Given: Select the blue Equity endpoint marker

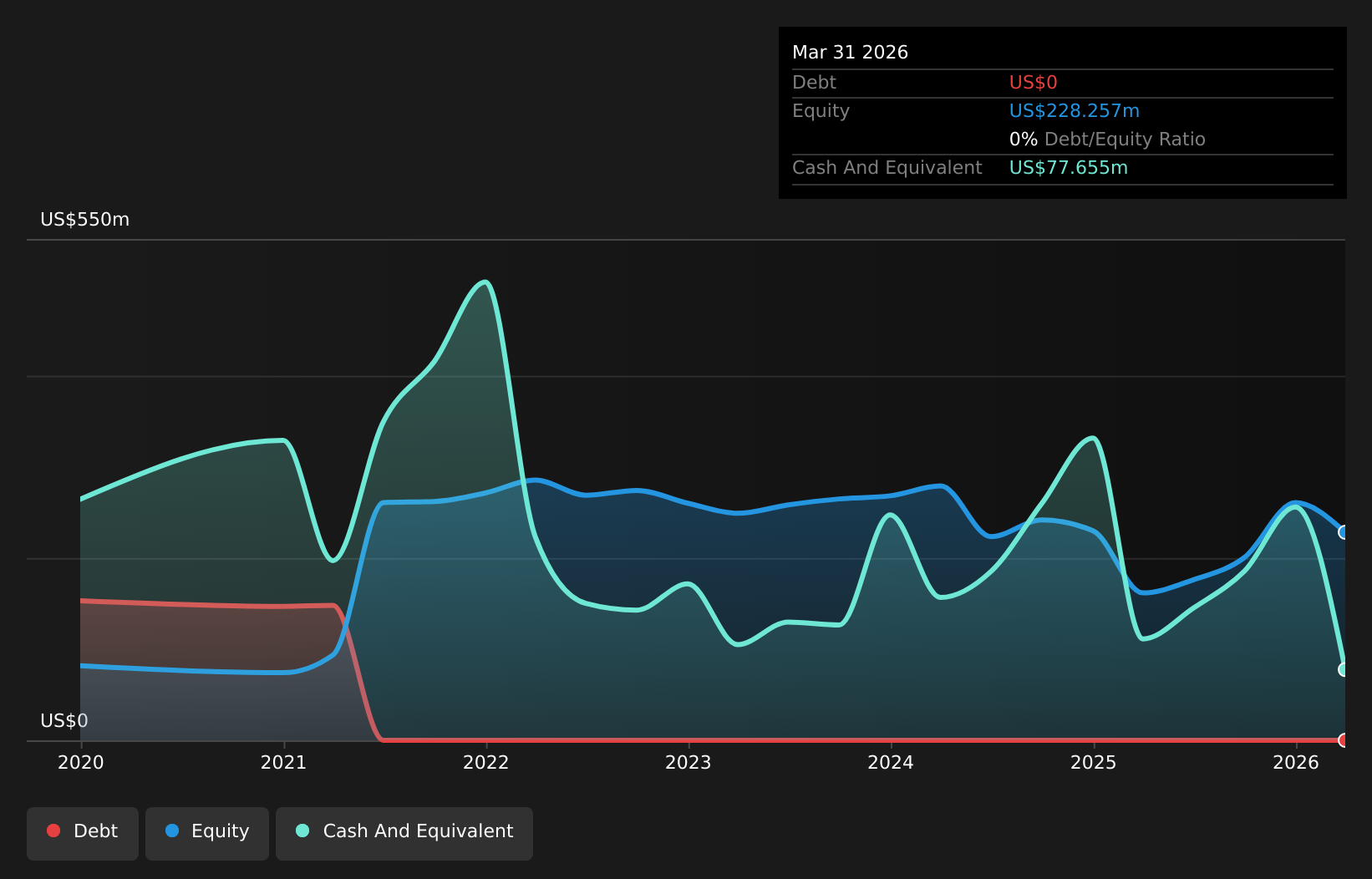Looking at the screenshot, I should [1344, 532].
